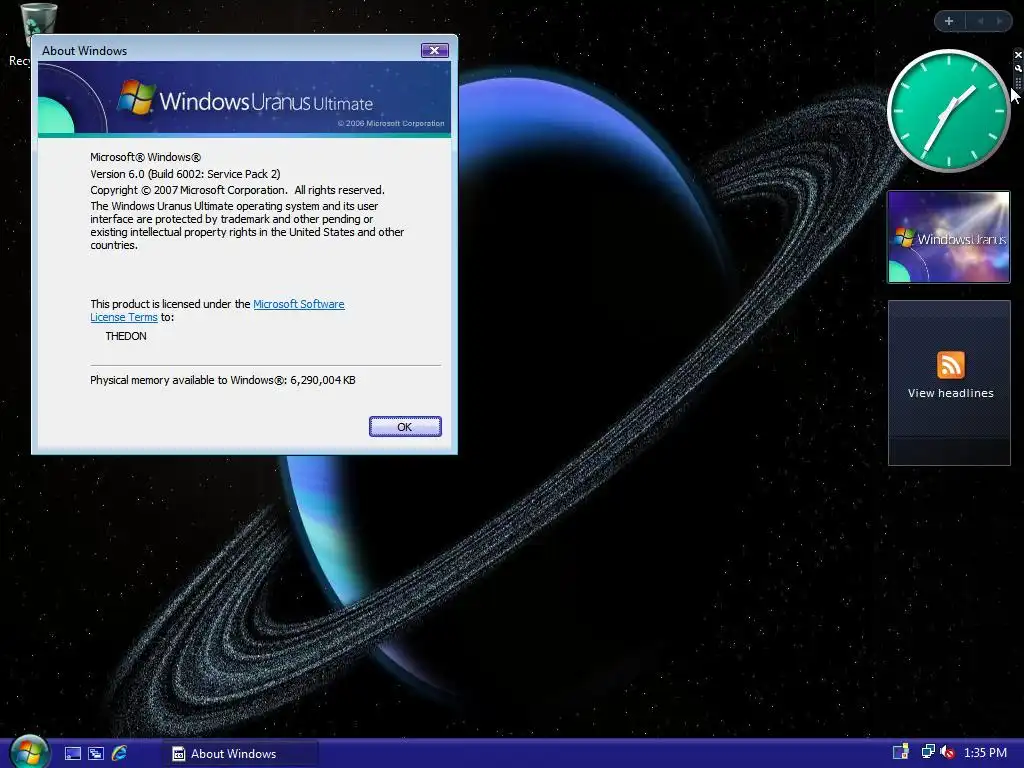The width and height of the screenshot is (1024, 768).
Task: Click the Copyright 2007 Microsoft Corporation line
Action: coord(237,190)
